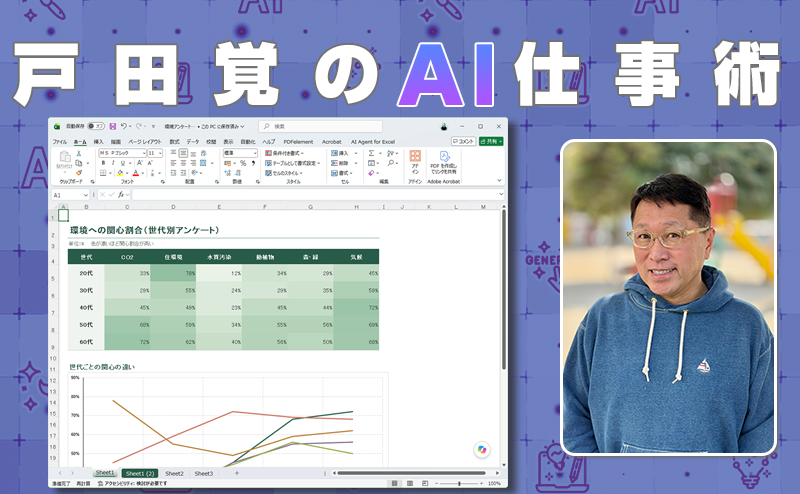Toggle Underline formatting

(x=122, y=163)
